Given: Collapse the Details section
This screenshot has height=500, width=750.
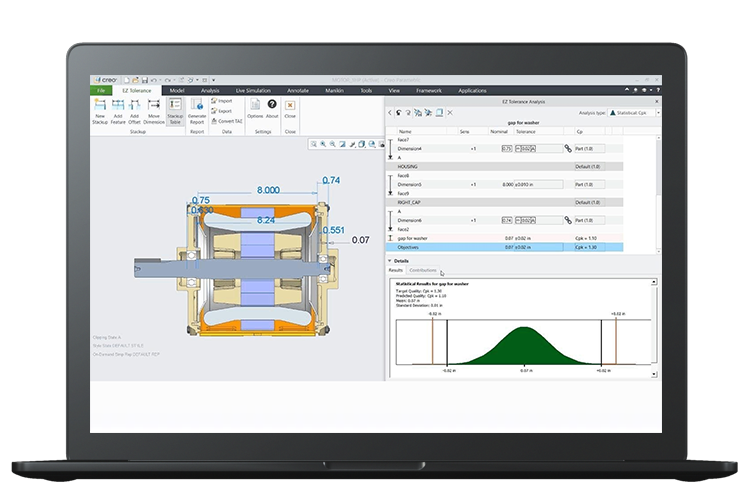Looking at the screenshot, I should 390,260.
